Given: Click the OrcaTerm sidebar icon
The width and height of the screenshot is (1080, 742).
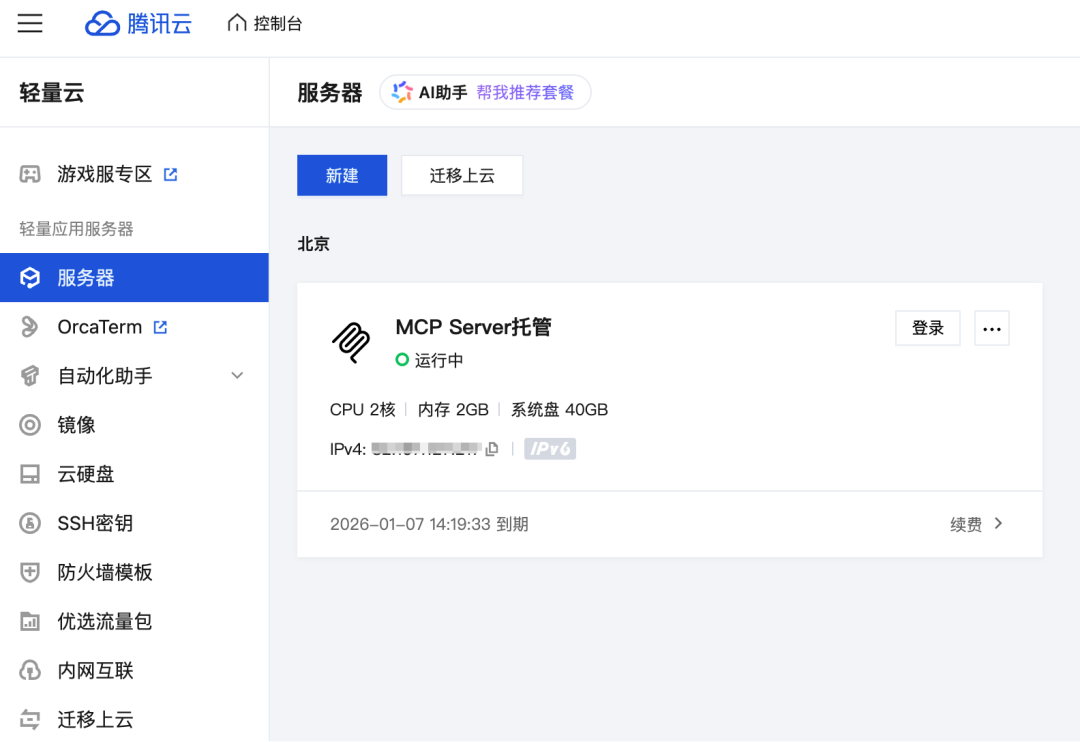Looking at the screenshot, I should (30, 327).
